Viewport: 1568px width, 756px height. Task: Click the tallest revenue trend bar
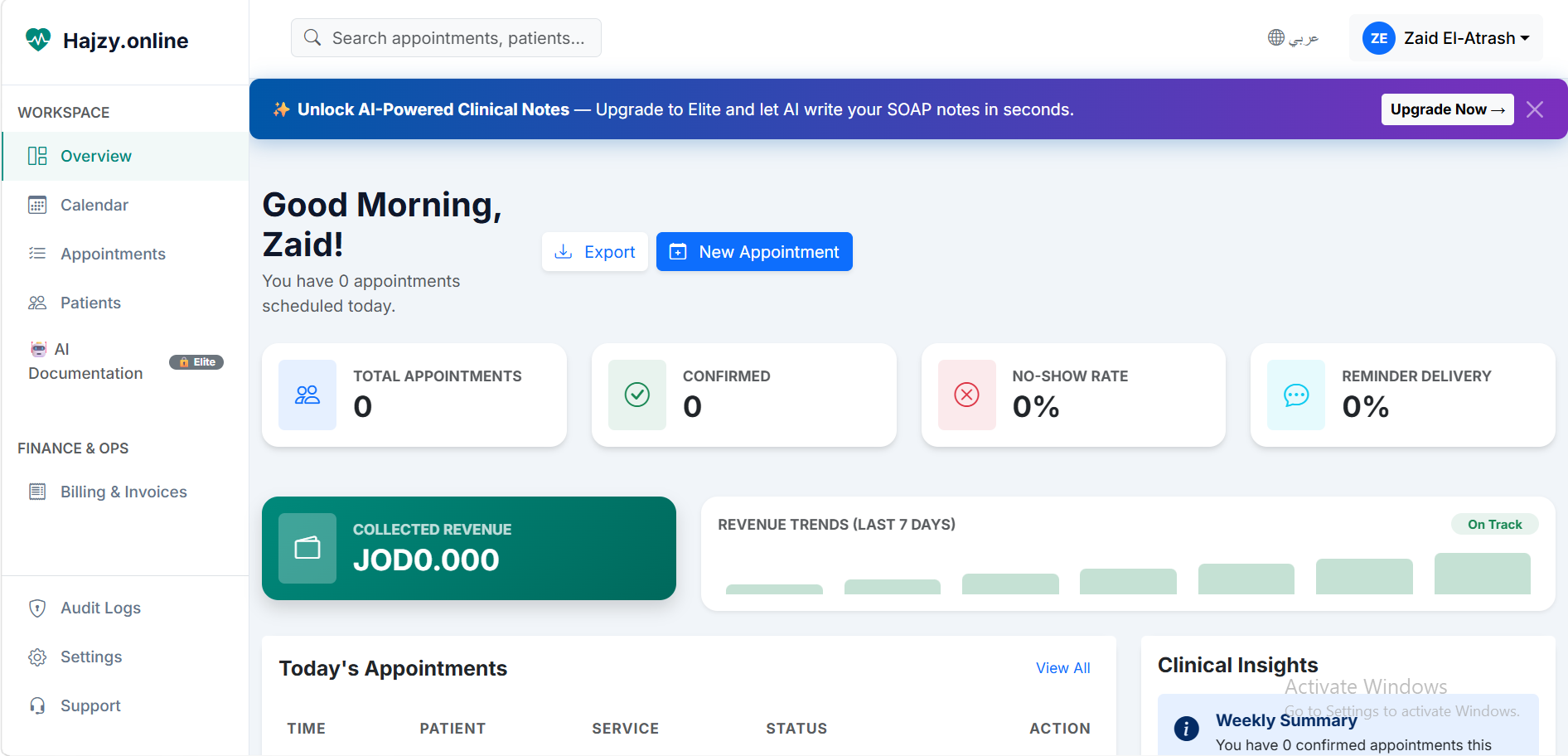pos(1482,574)
